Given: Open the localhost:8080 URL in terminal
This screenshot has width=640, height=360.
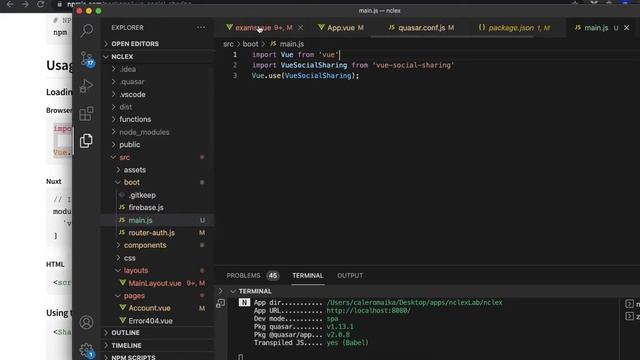Looking at the screenshot, I should 368,311.
